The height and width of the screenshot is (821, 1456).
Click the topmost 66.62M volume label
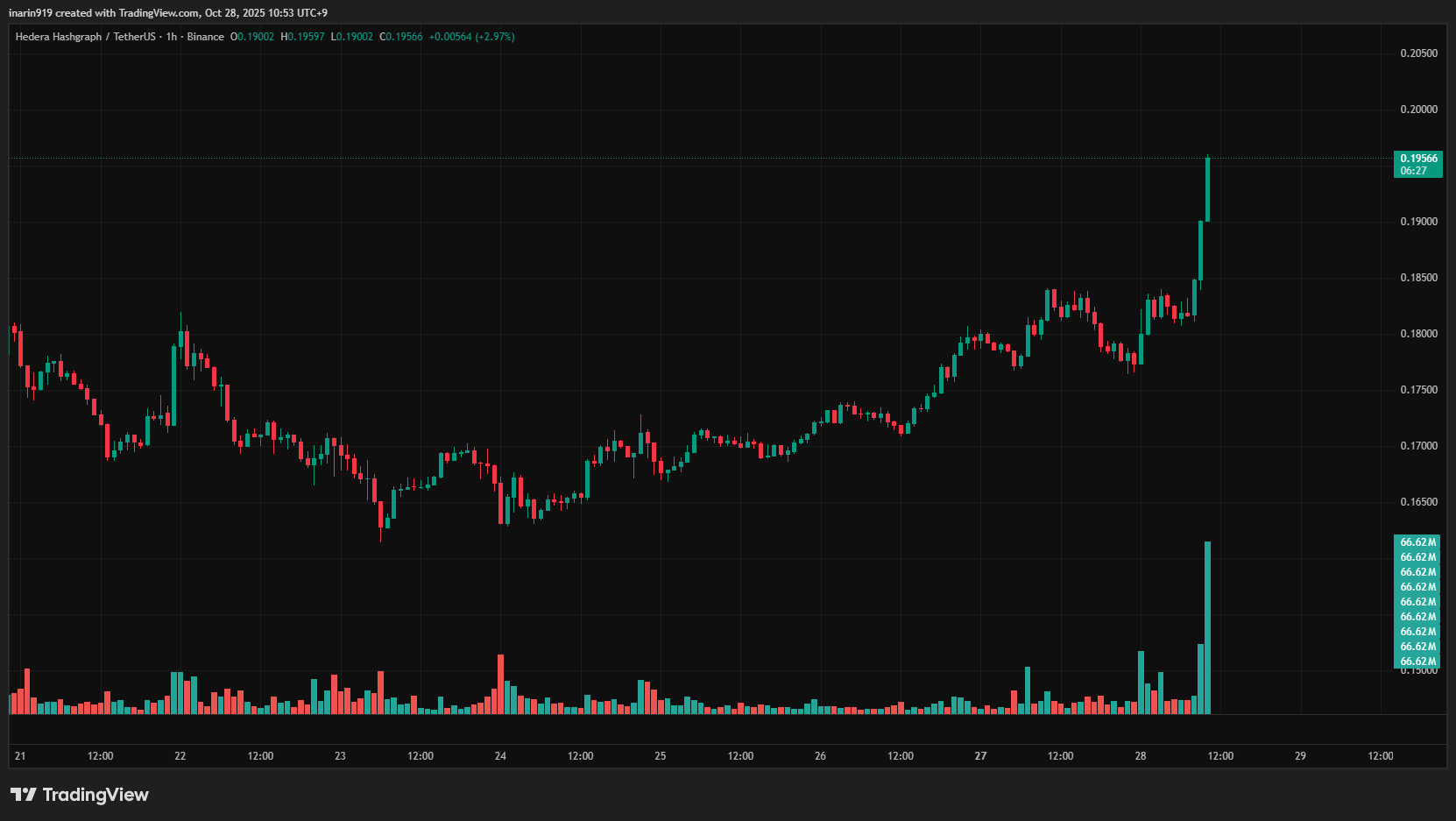coord(1417,542)
